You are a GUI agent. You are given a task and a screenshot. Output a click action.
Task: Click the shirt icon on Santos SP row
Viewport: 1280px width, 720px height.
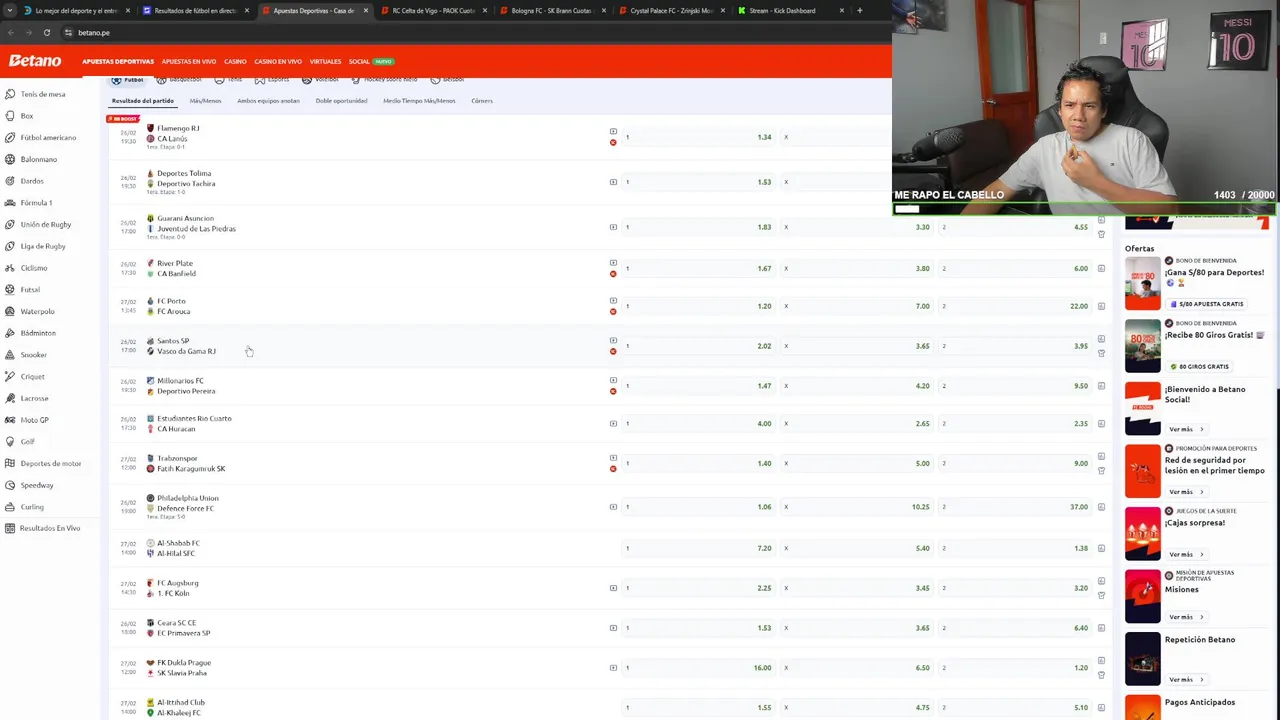point(1101,353)
